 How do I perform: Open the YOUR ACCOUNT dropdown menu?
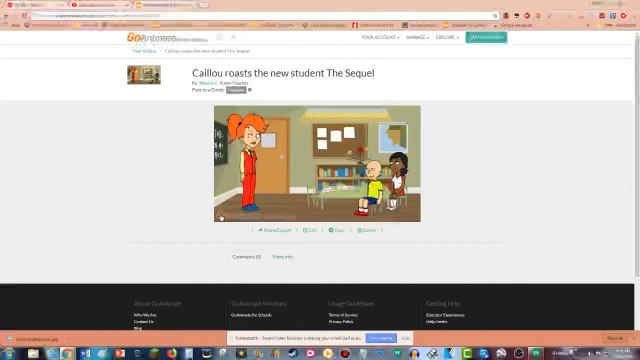[380, 37]
